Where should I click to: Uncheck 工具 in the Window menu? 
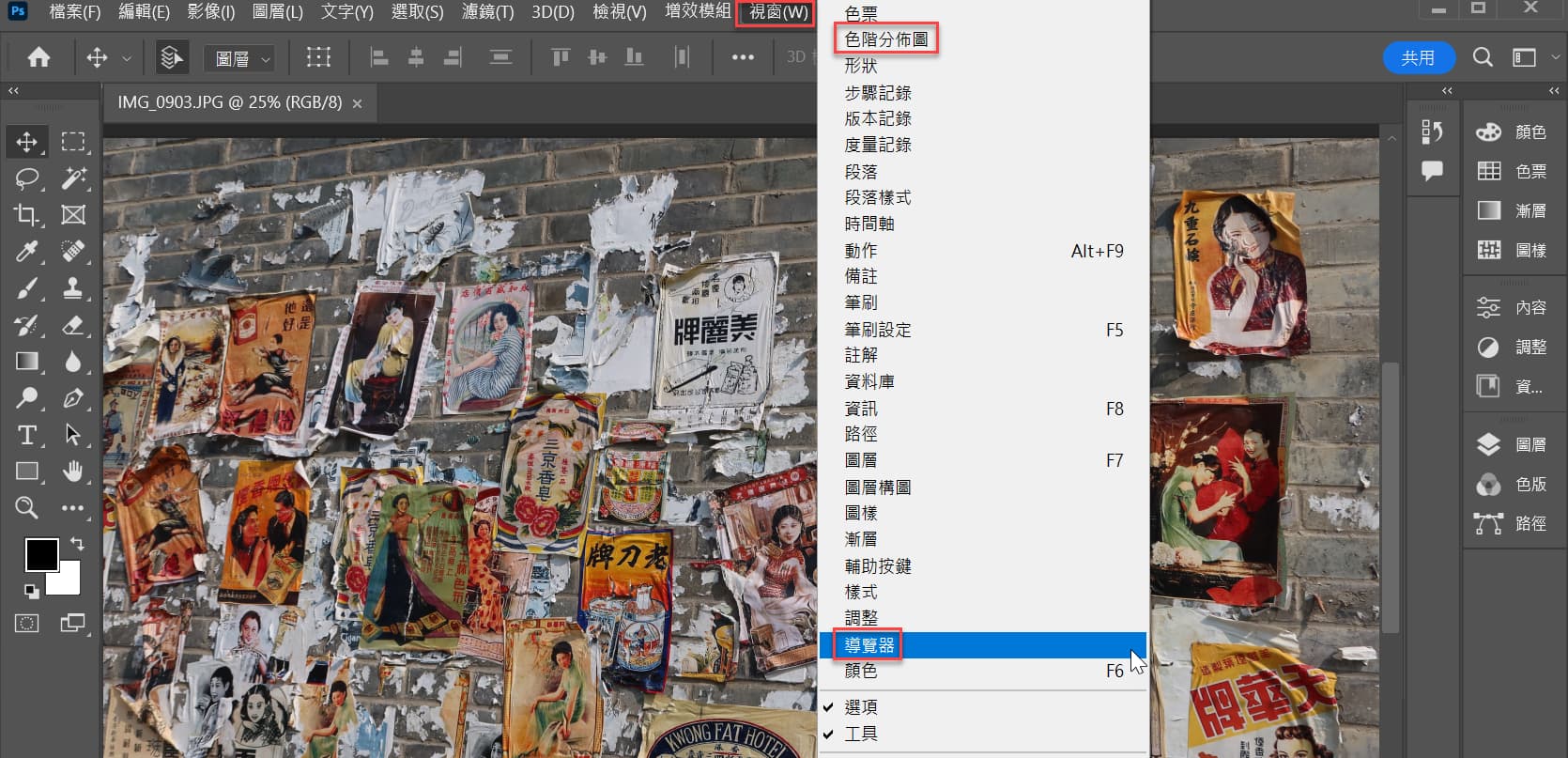[983, 734]
